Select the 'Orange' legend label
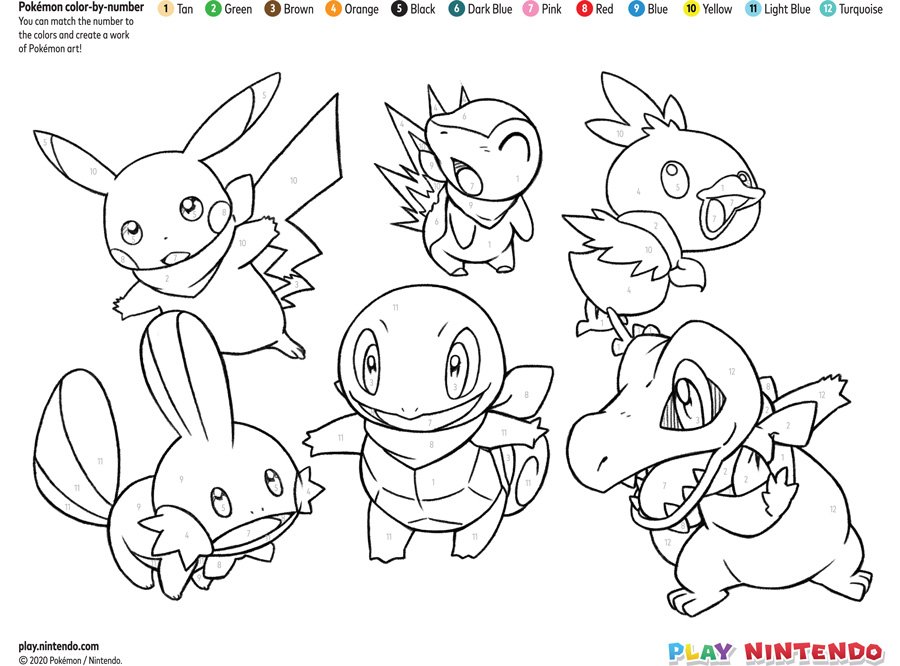This screenshot has height=666, width=900. tap(362, 10)
